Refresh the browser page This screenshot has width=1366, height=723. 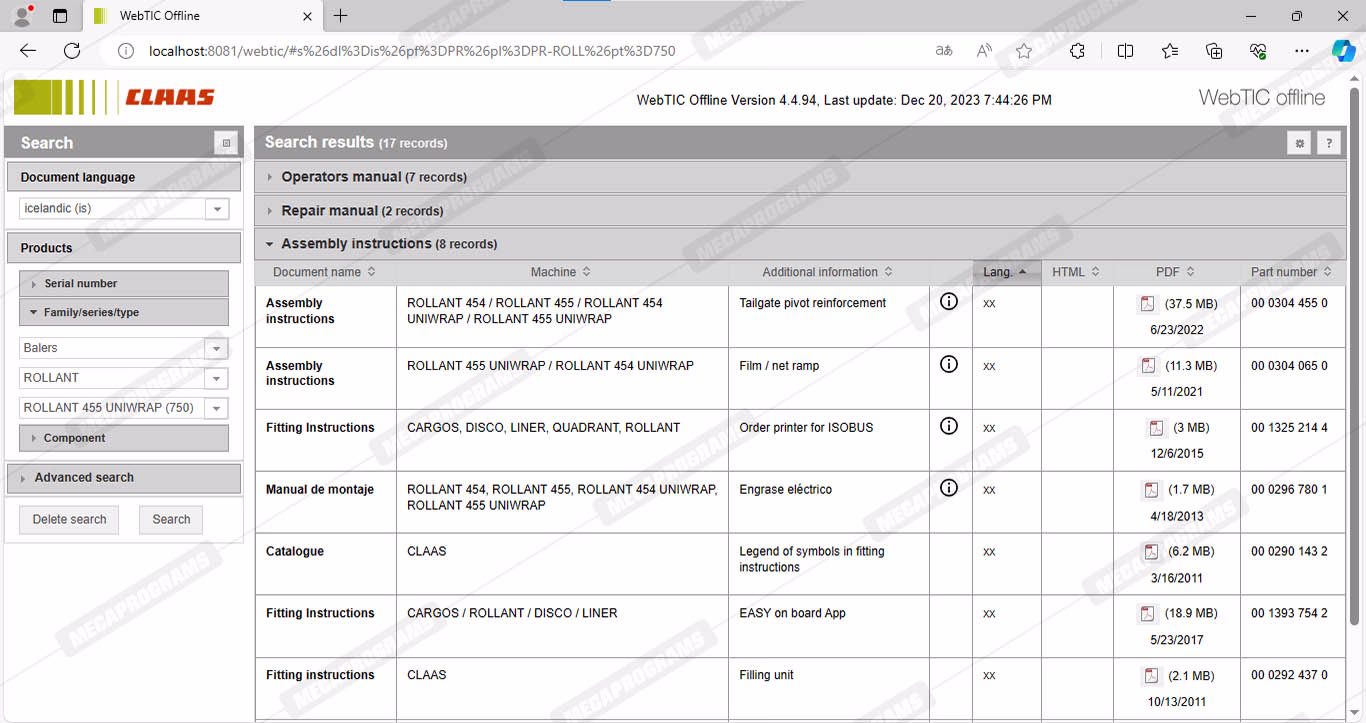[x=72, y=51]
